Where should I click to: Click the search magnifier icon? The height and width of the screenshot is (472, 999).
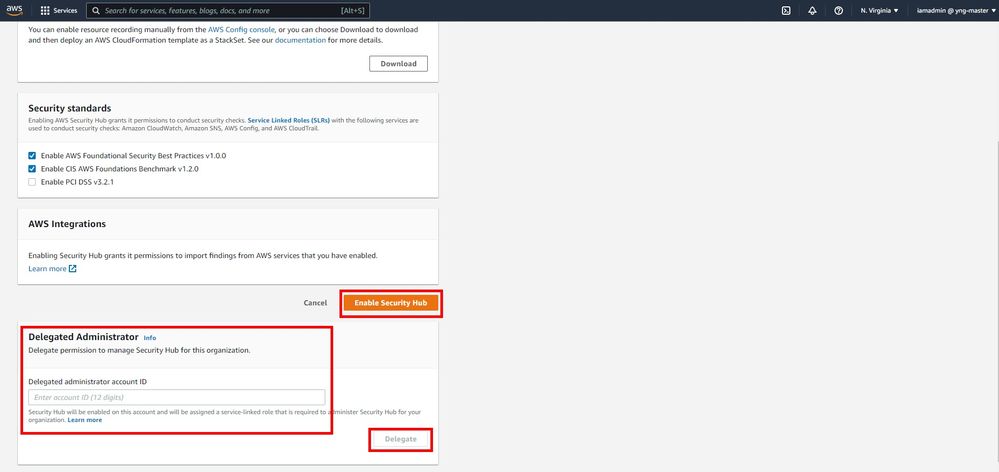pos(96,11)
